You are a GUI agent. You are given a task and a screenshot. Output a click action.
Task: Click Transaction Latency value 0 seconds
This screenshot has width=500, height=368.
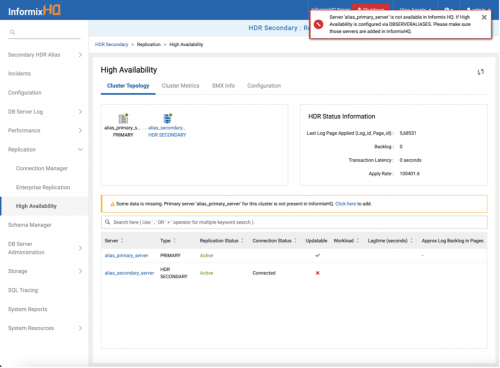click(410, 160)
